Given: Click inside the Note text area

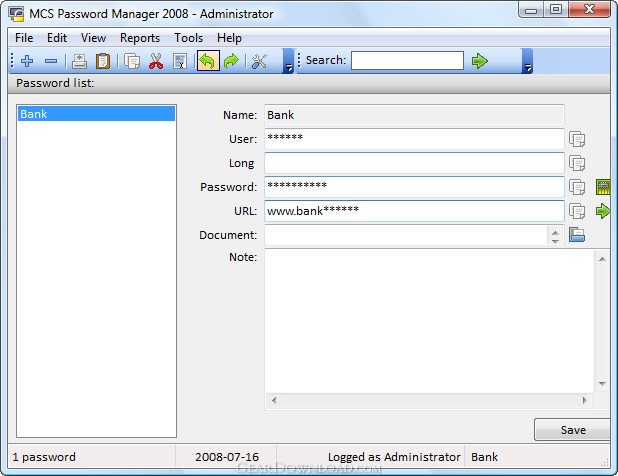Looking at the screenshot, I should [429, 321].
